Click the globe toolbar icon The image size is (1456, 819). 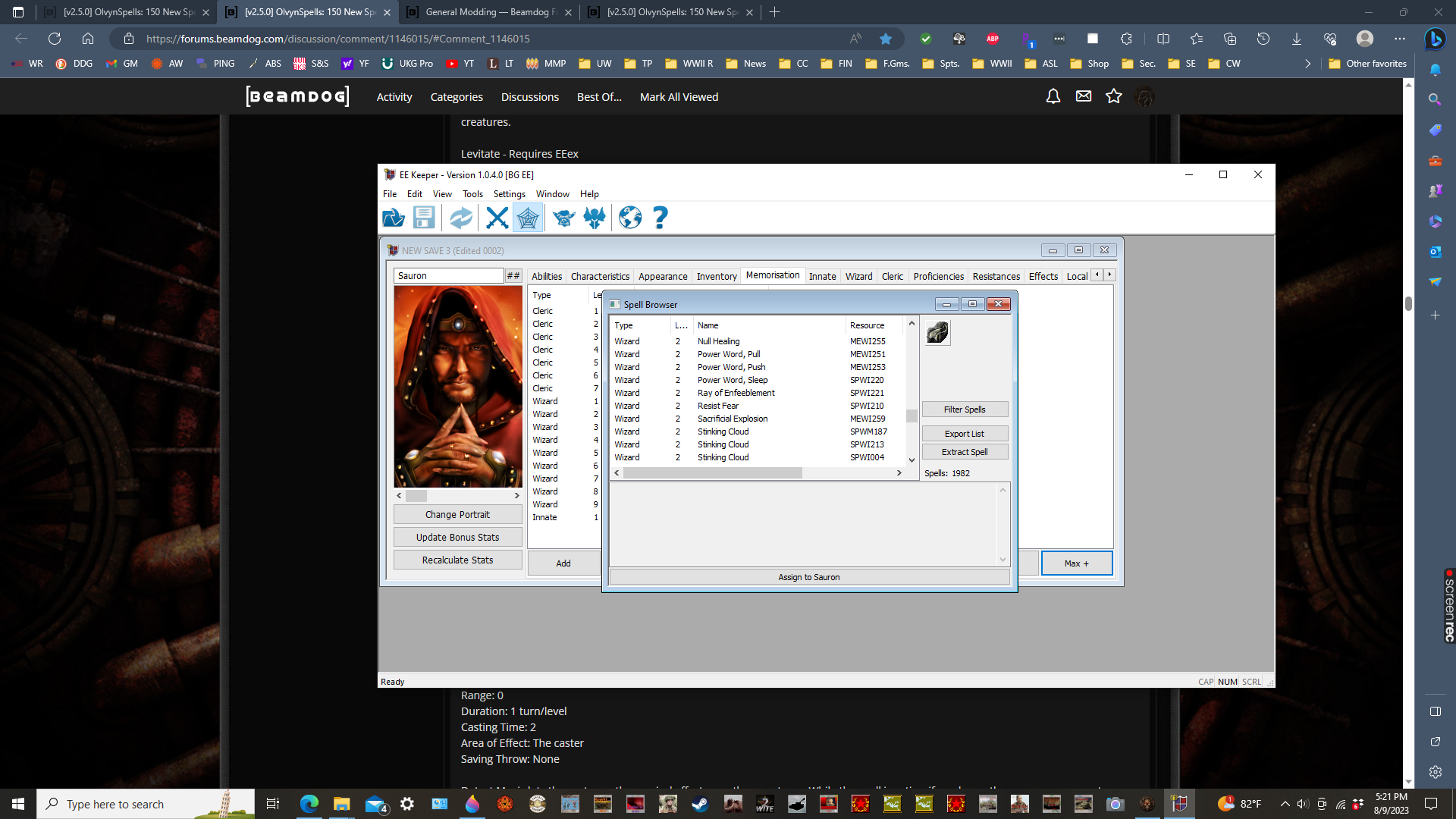630,218
